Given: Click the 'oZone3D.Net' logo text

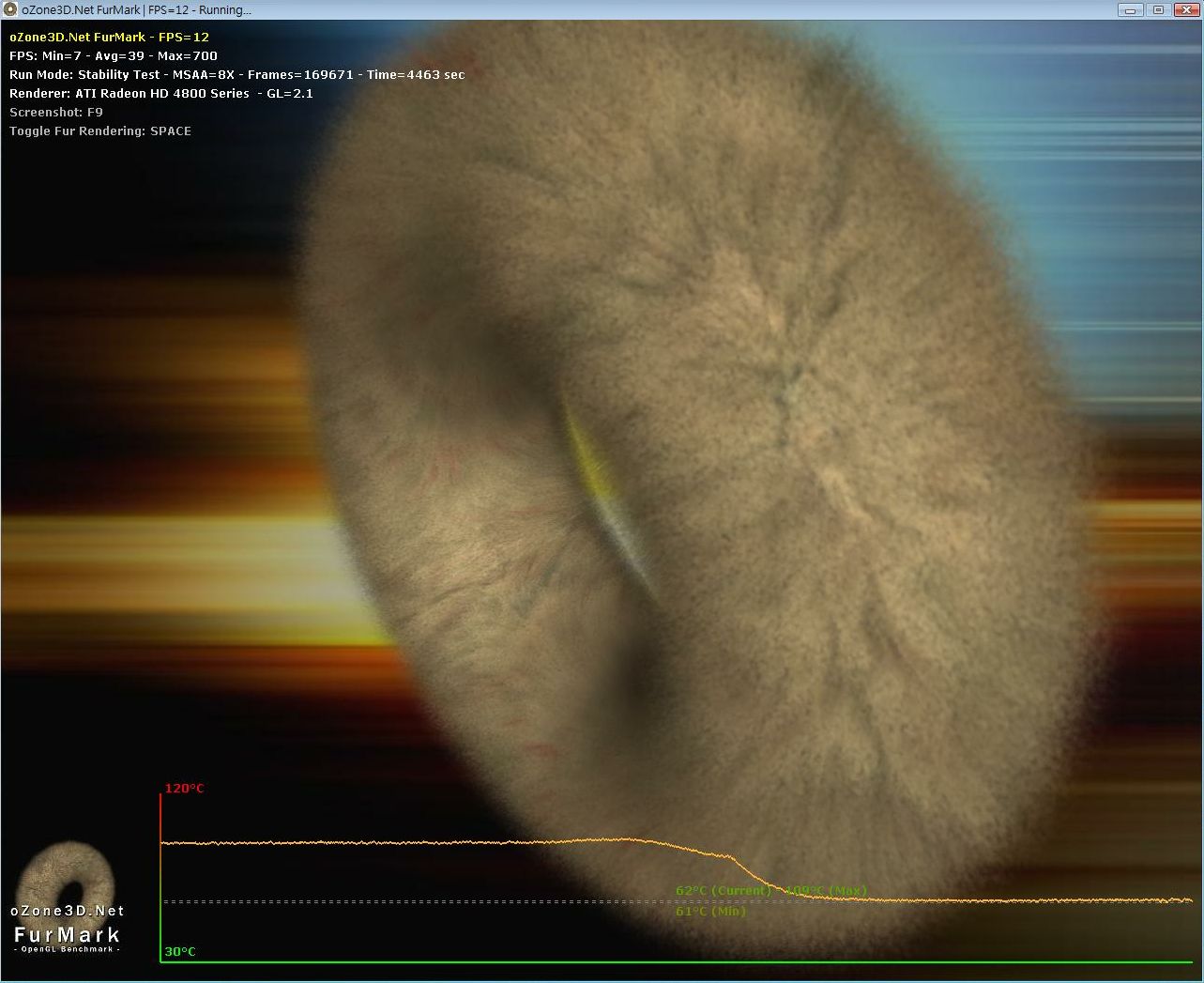Looking at the screenshot, I should (x=68, y=911).
